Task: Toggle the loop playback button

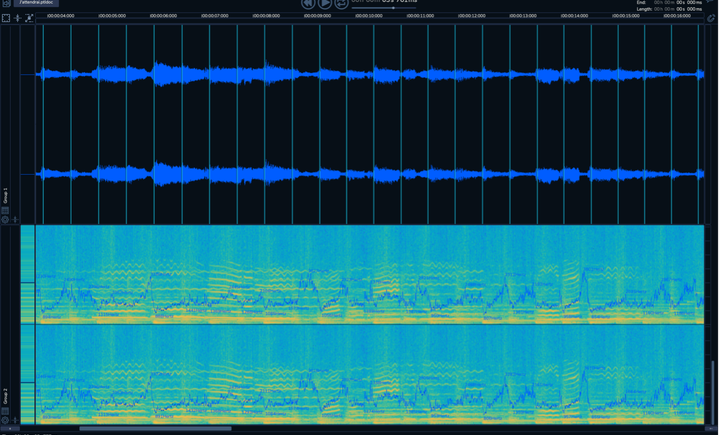Action: [342, 3]
